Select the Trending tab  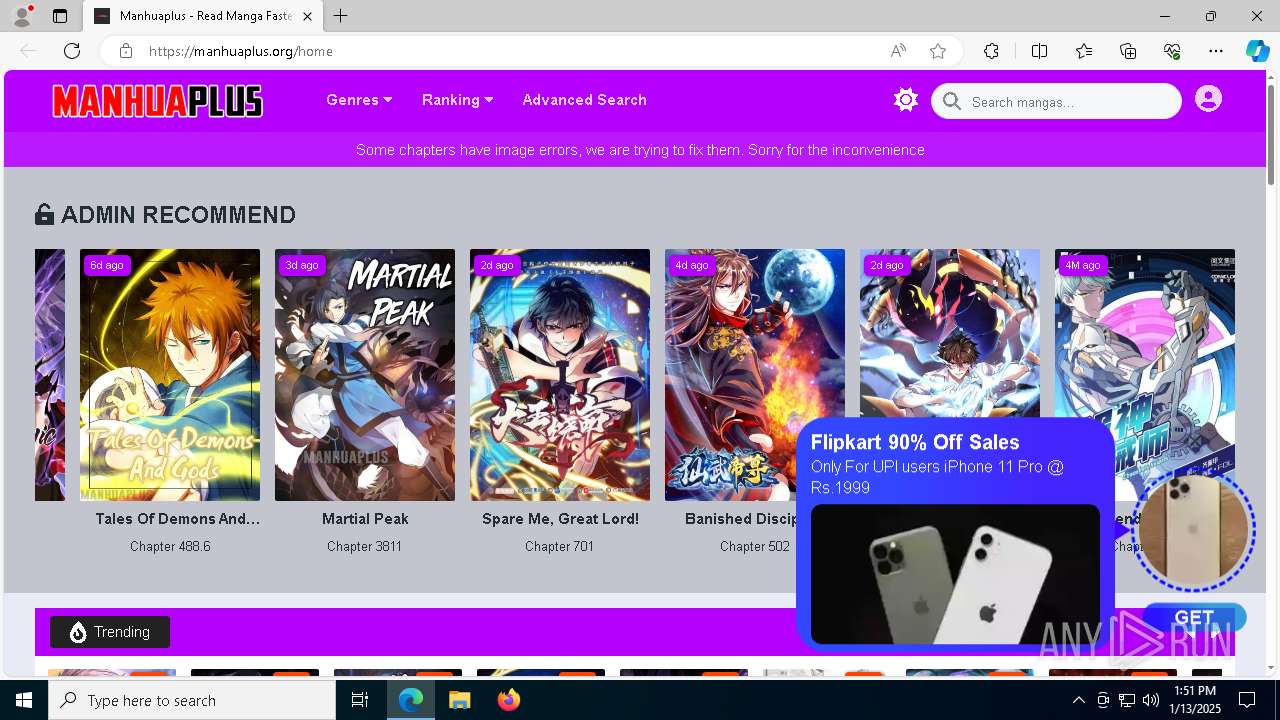(110, 632)
